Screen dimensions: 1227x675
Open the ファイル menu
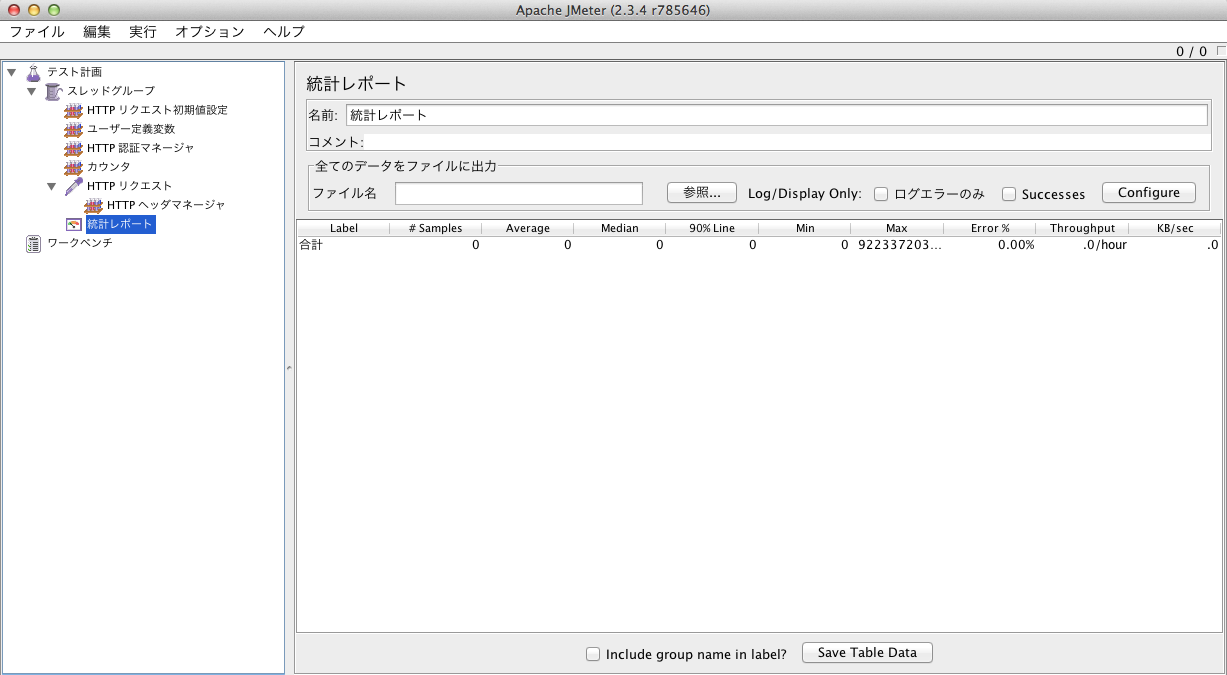[x=37, y=31]
